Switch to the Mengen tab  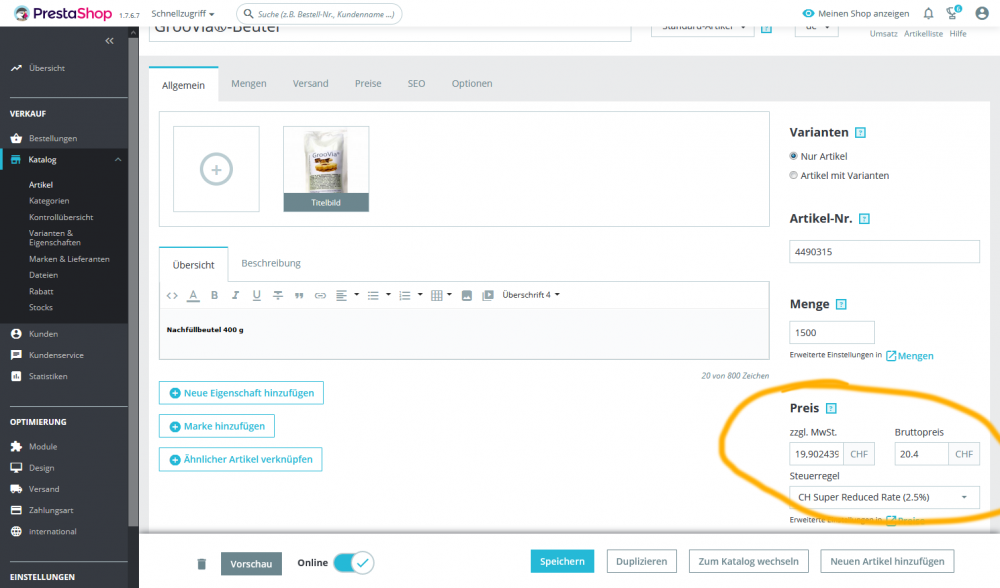249,84
